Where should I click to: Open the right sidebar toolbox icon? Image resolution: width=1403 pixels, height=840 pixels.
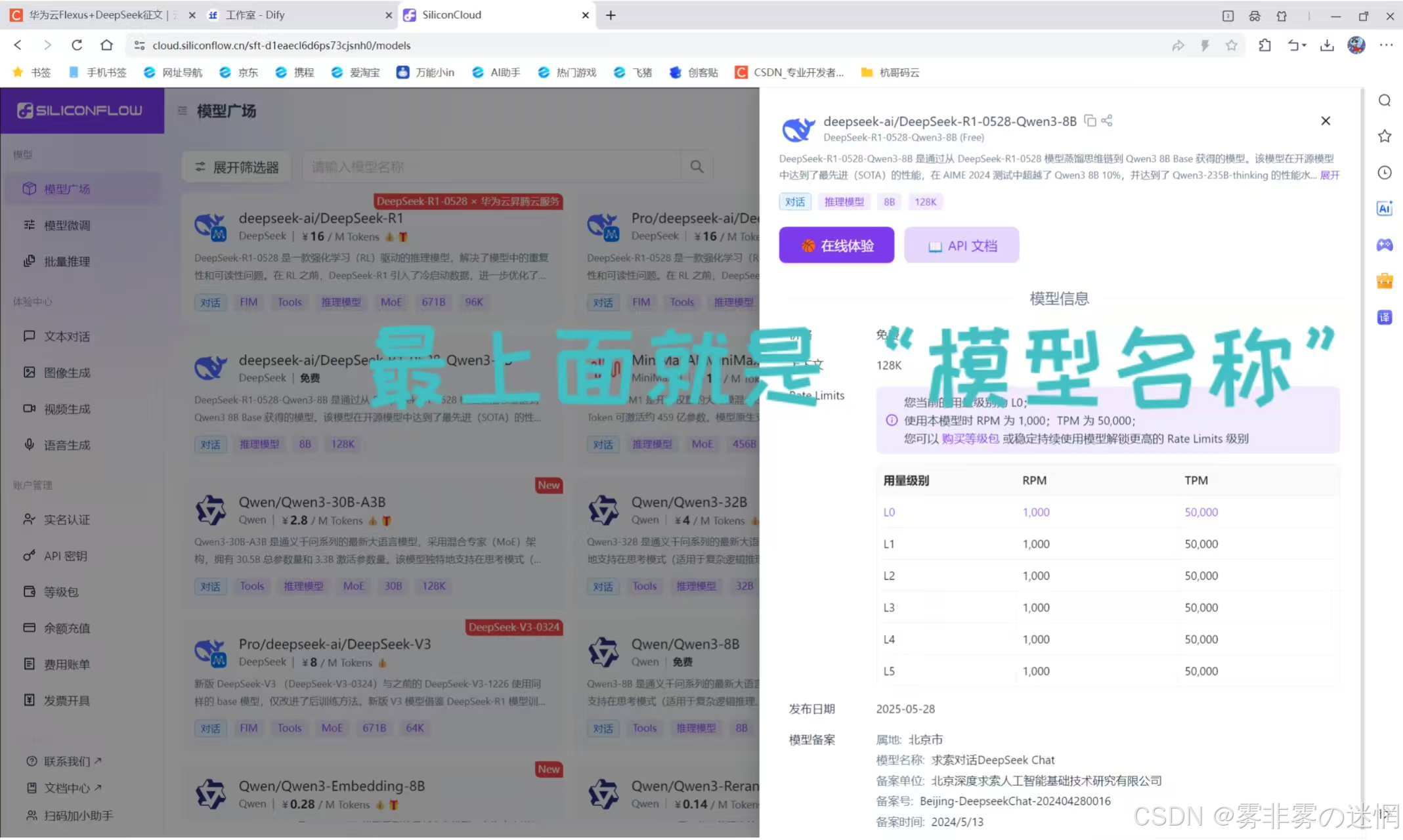(x=1385, y=281)
